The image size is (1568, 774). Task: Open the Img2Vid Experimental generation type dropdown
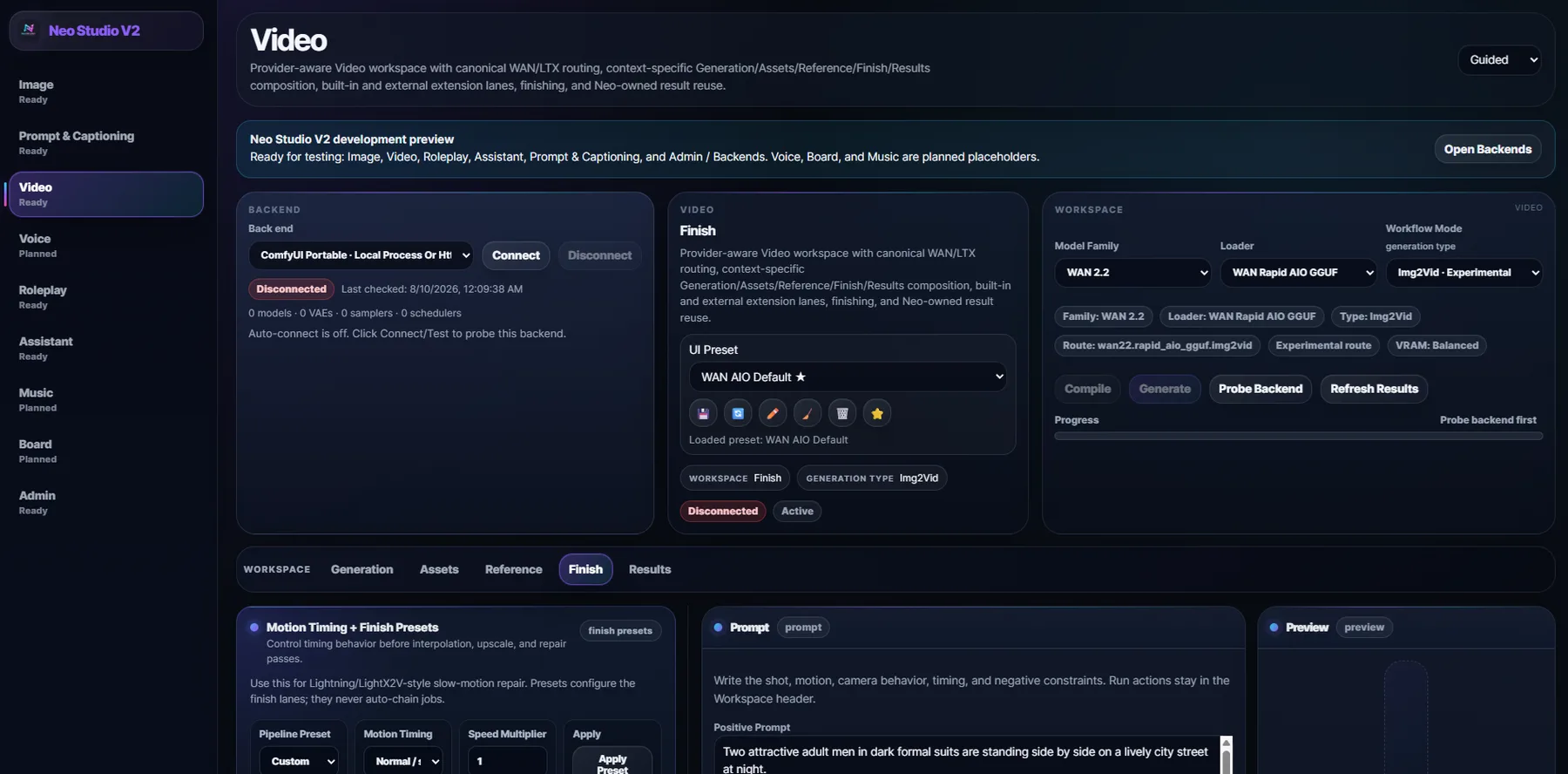click(x=1463, y=273)
